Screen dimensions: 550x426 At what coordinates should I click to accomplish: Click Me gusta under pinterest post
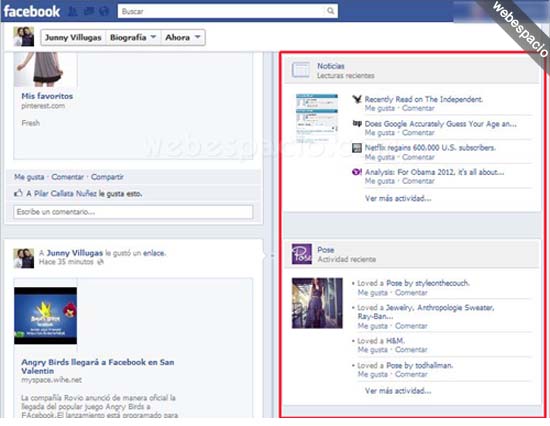[29, 177]
